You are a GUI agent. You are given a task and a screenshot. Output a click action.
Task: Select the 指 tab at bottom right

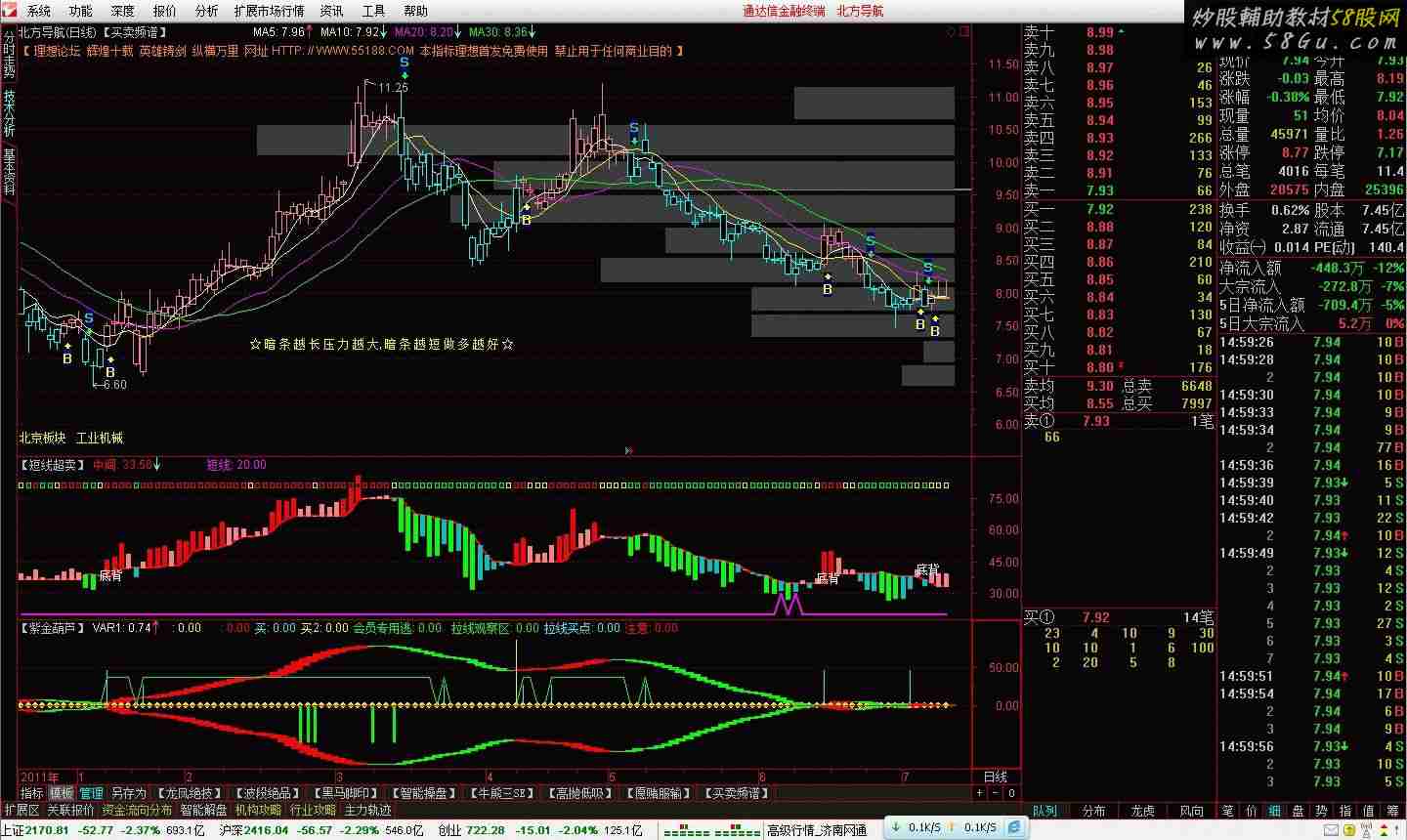tap(1345, 811)
